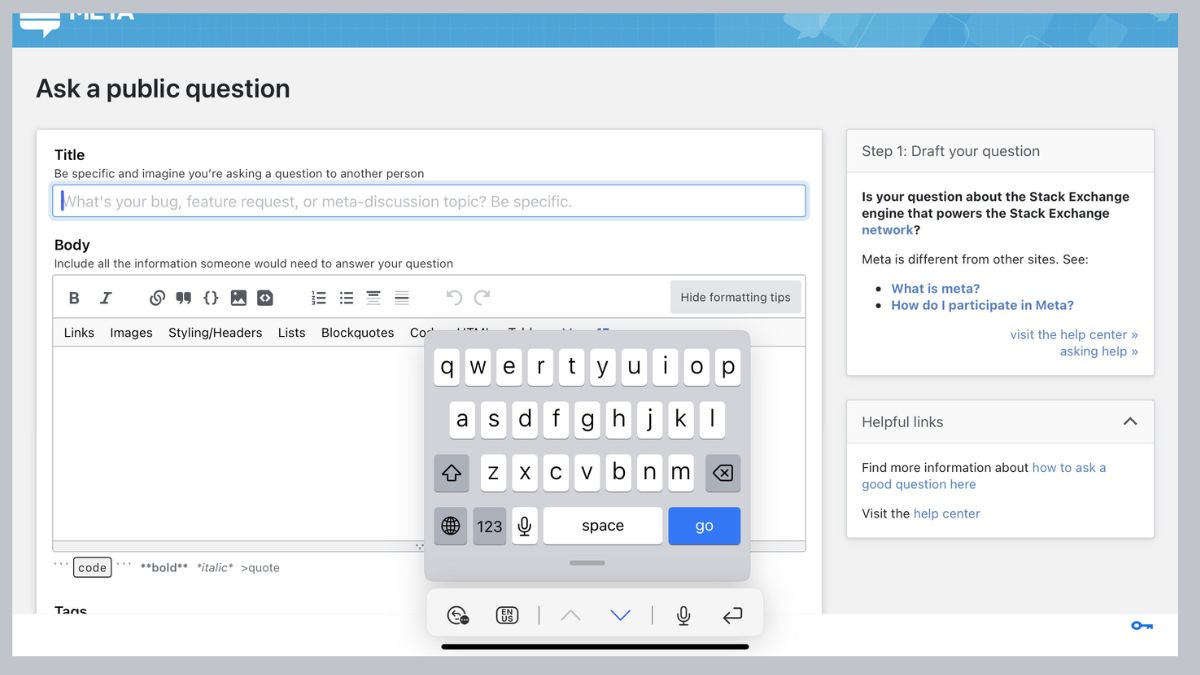1200x675 pixels.
Task: Insert an image using the picture icon
Action: (238, 298)
